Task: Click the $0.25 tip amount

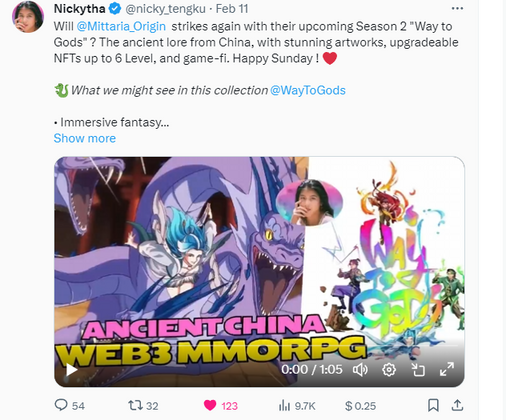Action: click(x=361, y=406)
